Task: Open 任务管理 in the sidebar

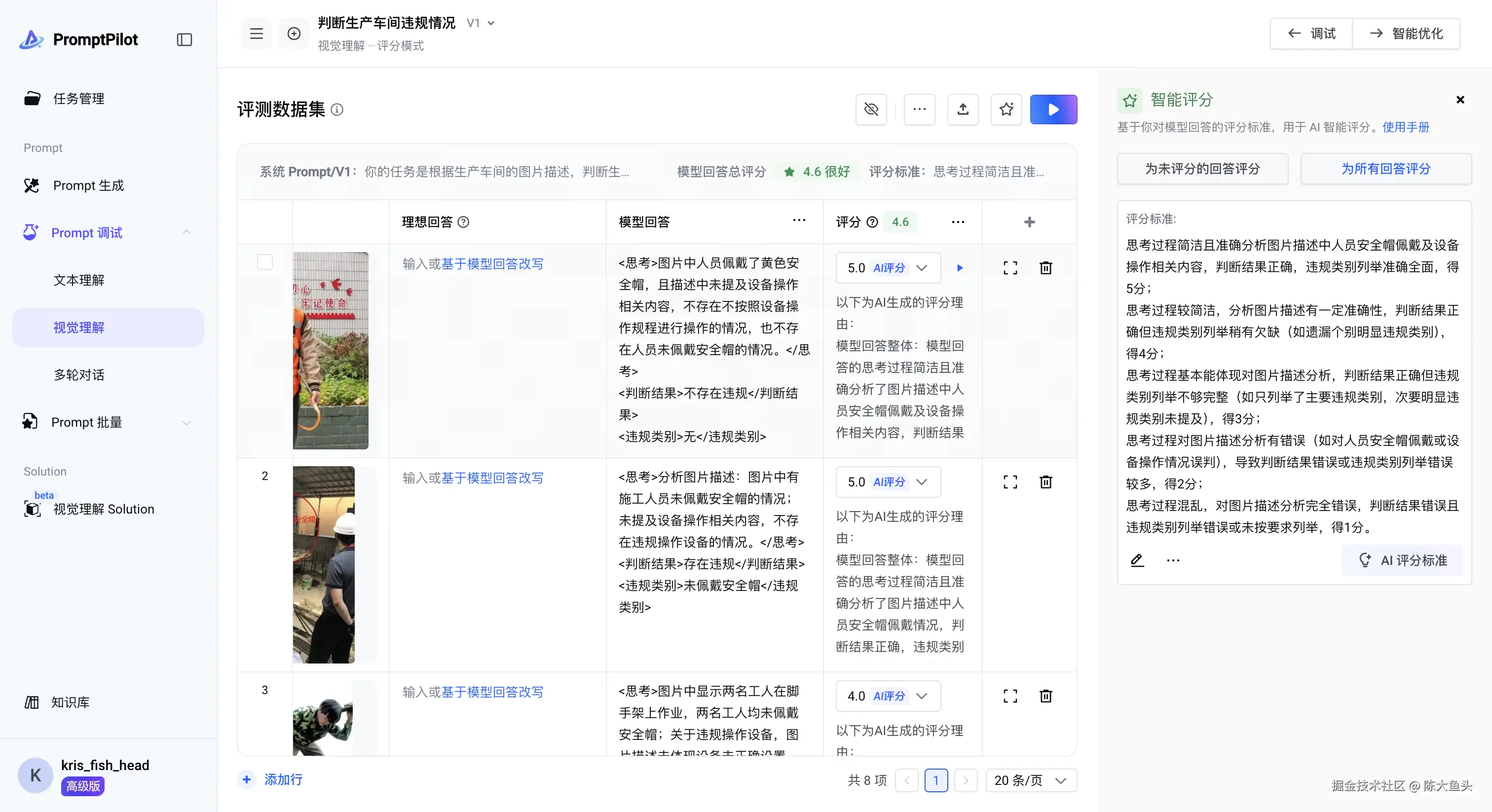Action: tap(79, 99)
